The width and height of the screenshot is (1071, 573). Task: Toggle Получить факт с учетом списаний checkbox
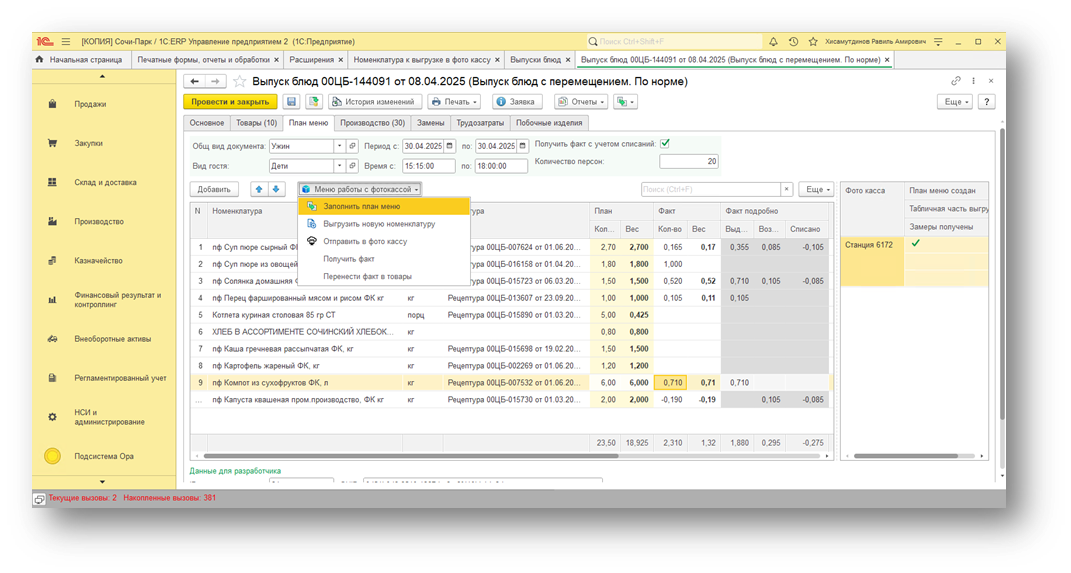[x=665, y=143]
